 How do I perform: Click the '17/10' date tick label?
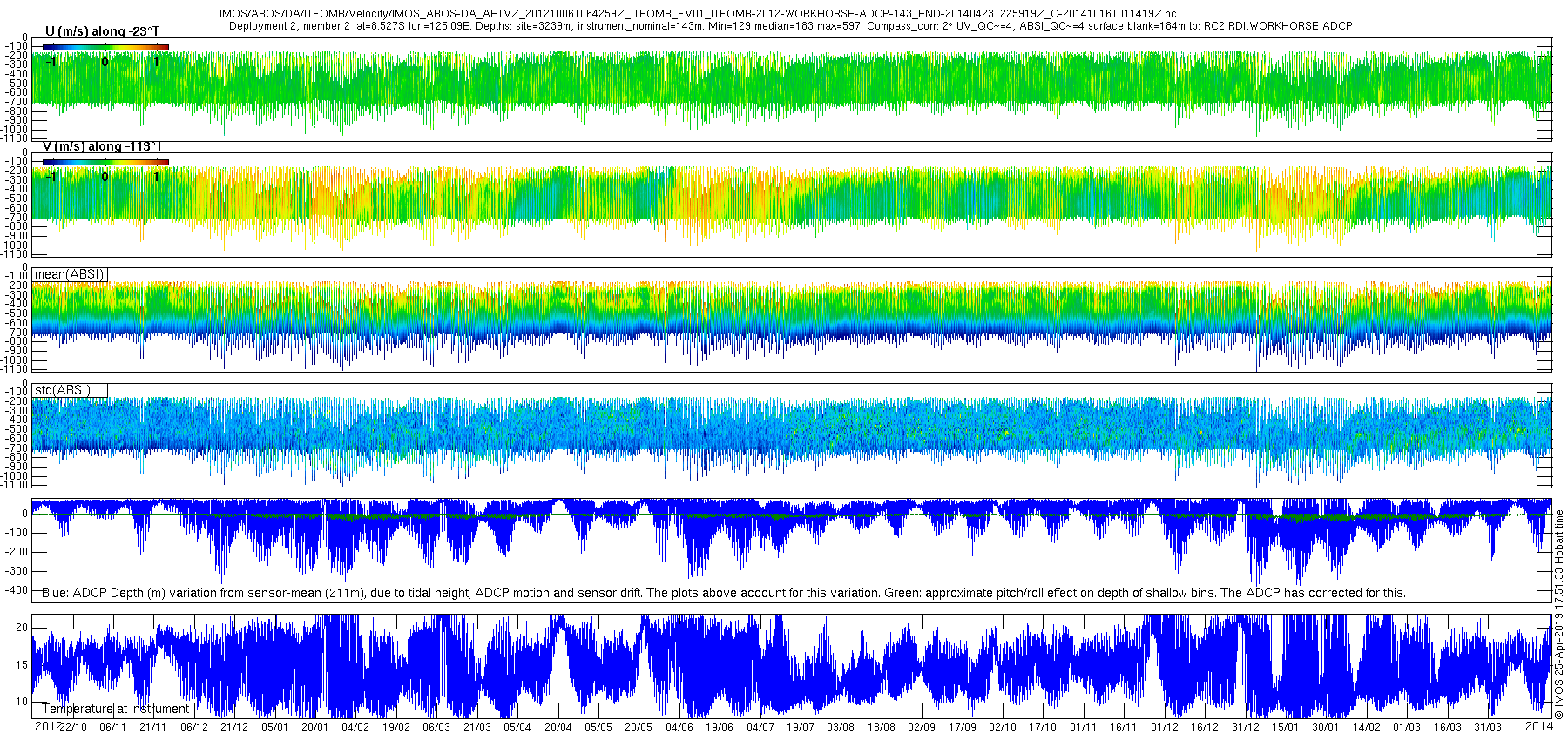click(x=1042, y=728)
